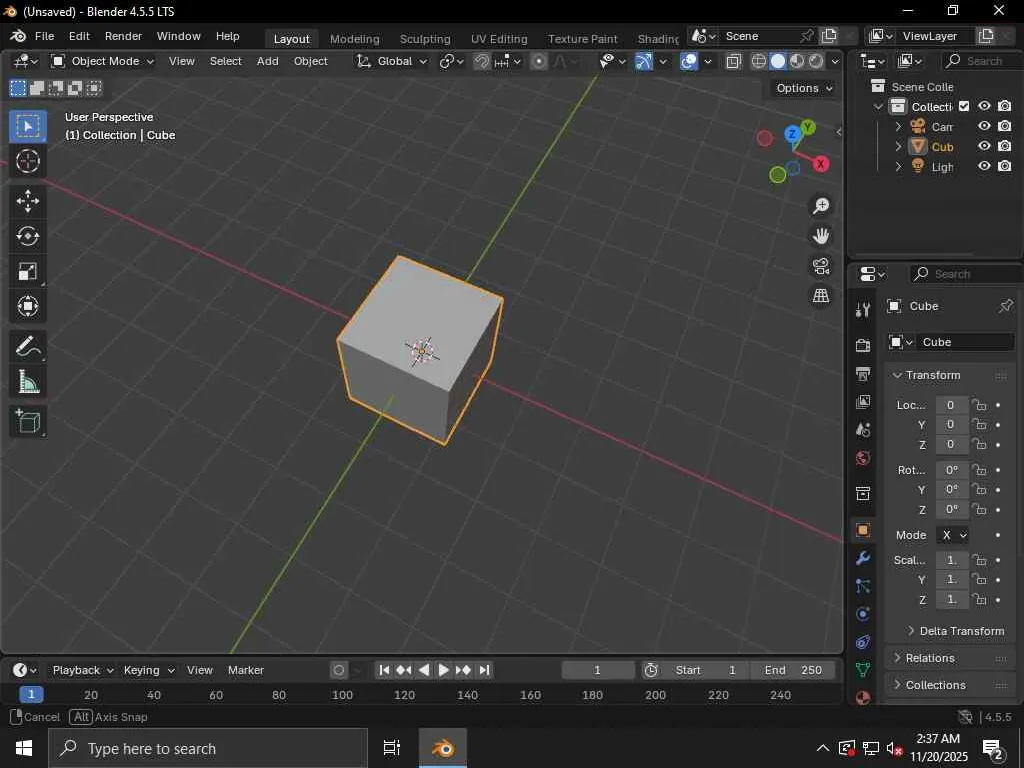Click the 3D Cursor tool
1024x768 pixels.
pos(28,161)
